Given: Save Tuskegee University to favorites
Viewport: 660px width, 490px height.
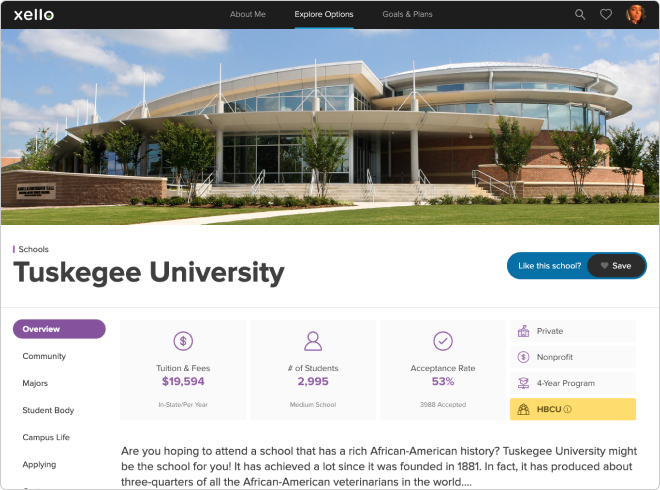Looking at the screenshot, I should coord(612,266).
